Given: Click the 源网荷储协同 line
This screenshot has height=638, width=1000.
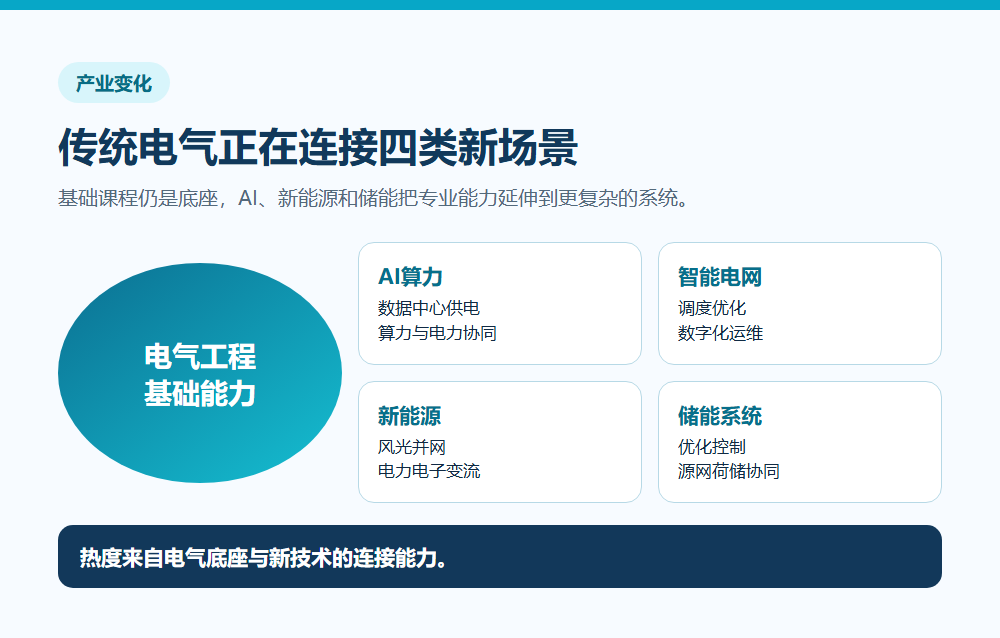Looking at the screenshot, I should pos(728,471).
